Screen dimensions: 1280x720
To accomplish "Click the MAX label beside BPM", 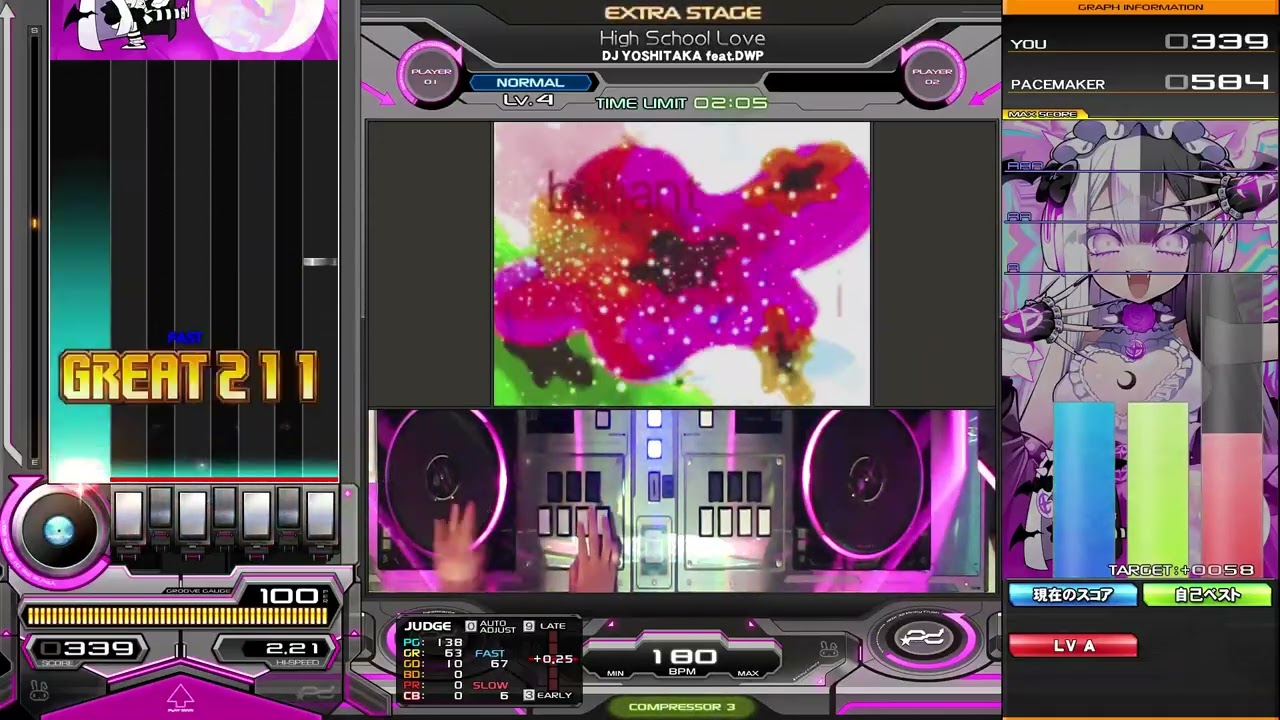I will coord(748,673).
